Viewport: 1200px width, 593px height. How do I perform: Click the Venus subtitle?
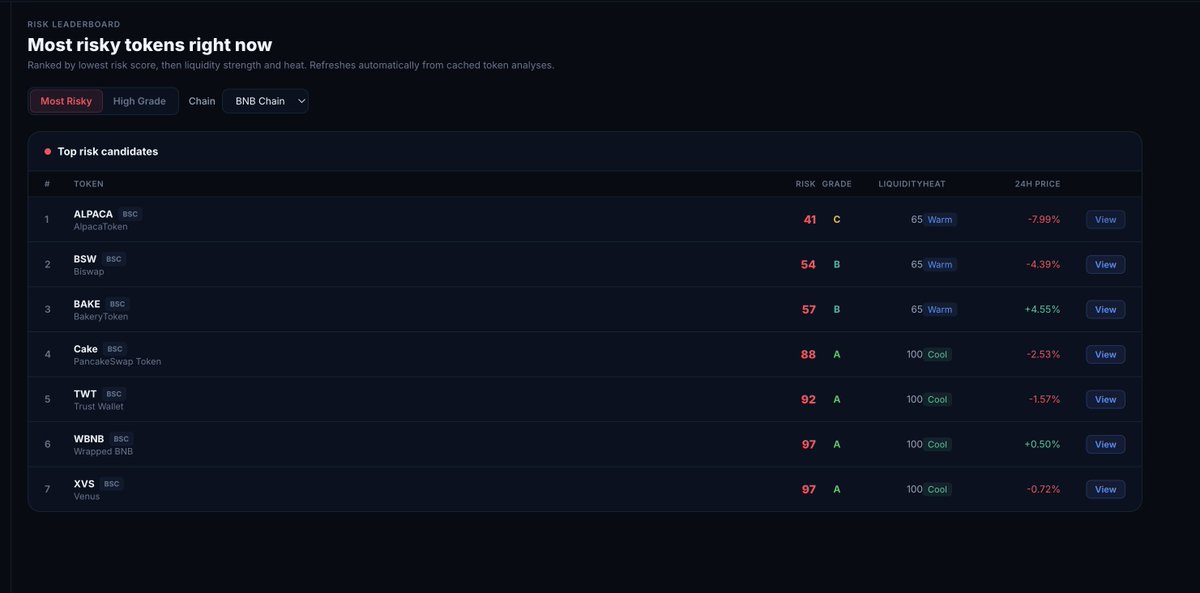click(x=87, y=497)
